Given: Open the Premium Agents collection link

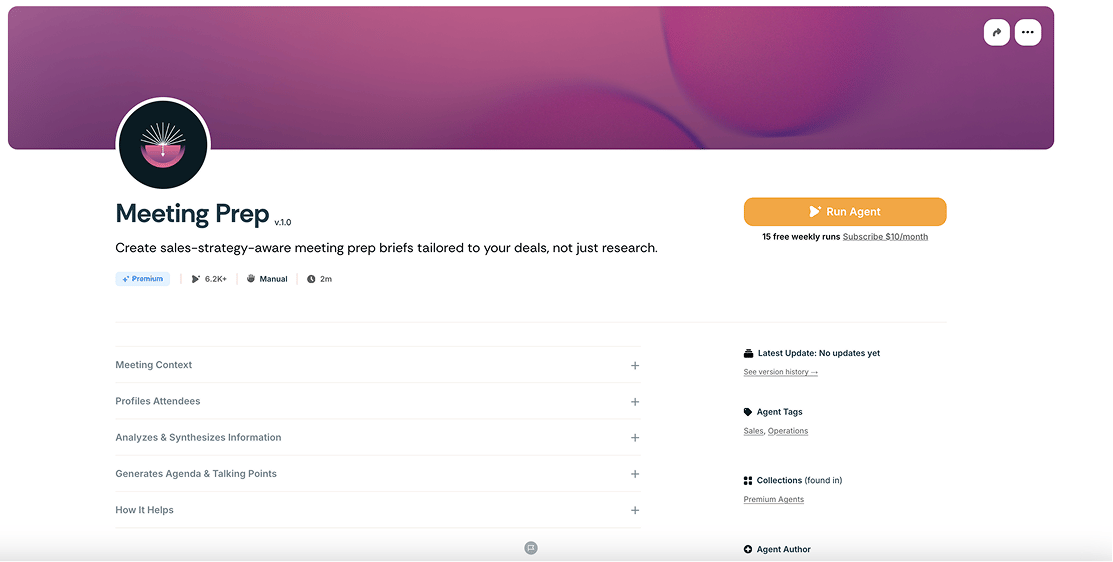Looking at the screenshot, I should (773, 499).
